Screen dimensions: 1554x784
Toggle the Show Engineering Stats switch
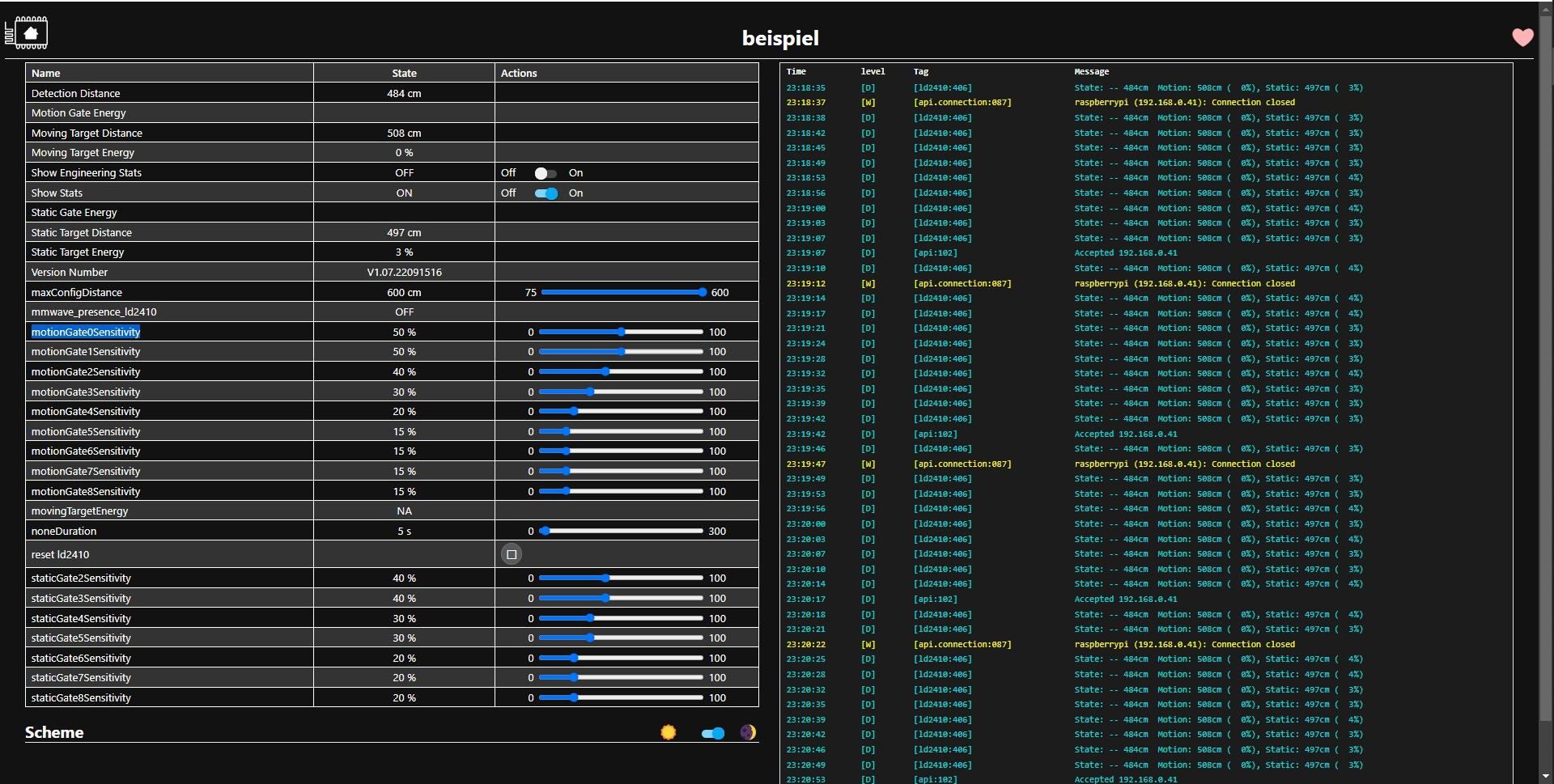(x=546, y=173)
